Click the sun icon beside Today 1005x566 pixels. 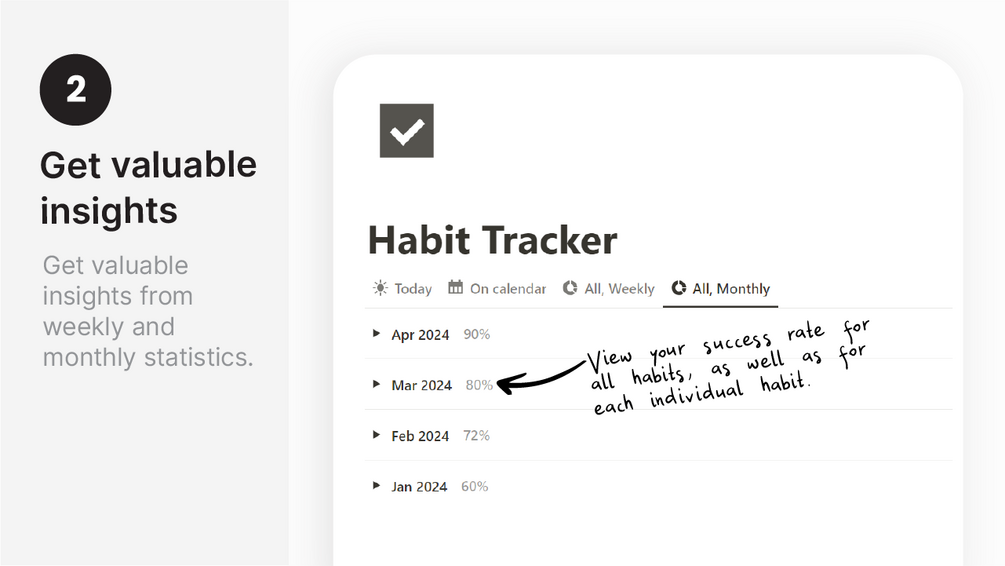point(380,288)
